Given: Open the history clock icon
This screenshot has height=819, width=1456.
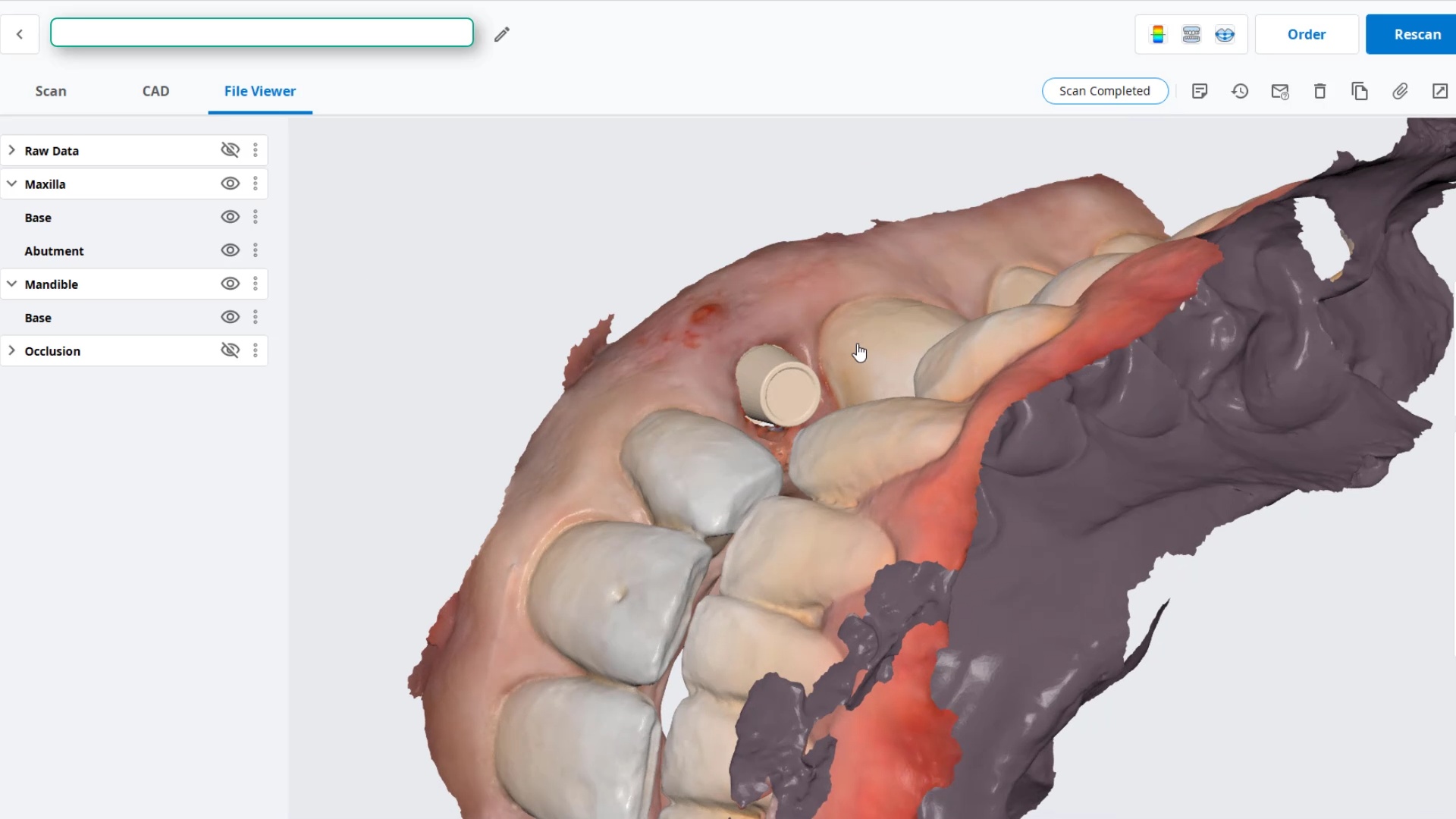Looking at the screenshot, I should [x=1240, y=91].
